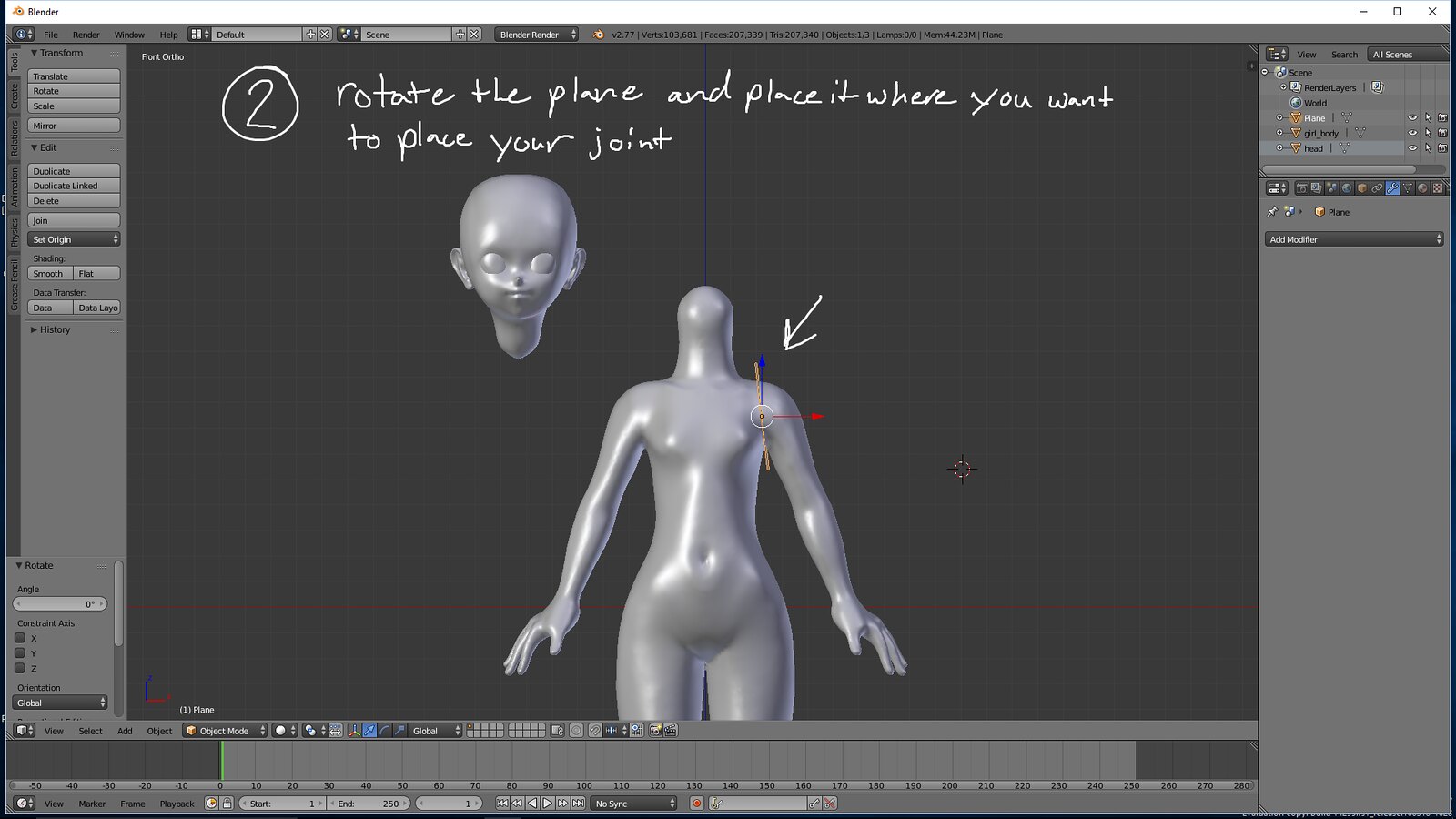This screenshot has width=1456, height=819.
Task: Open the viewport shading mode dropdown
Action: 286,731
